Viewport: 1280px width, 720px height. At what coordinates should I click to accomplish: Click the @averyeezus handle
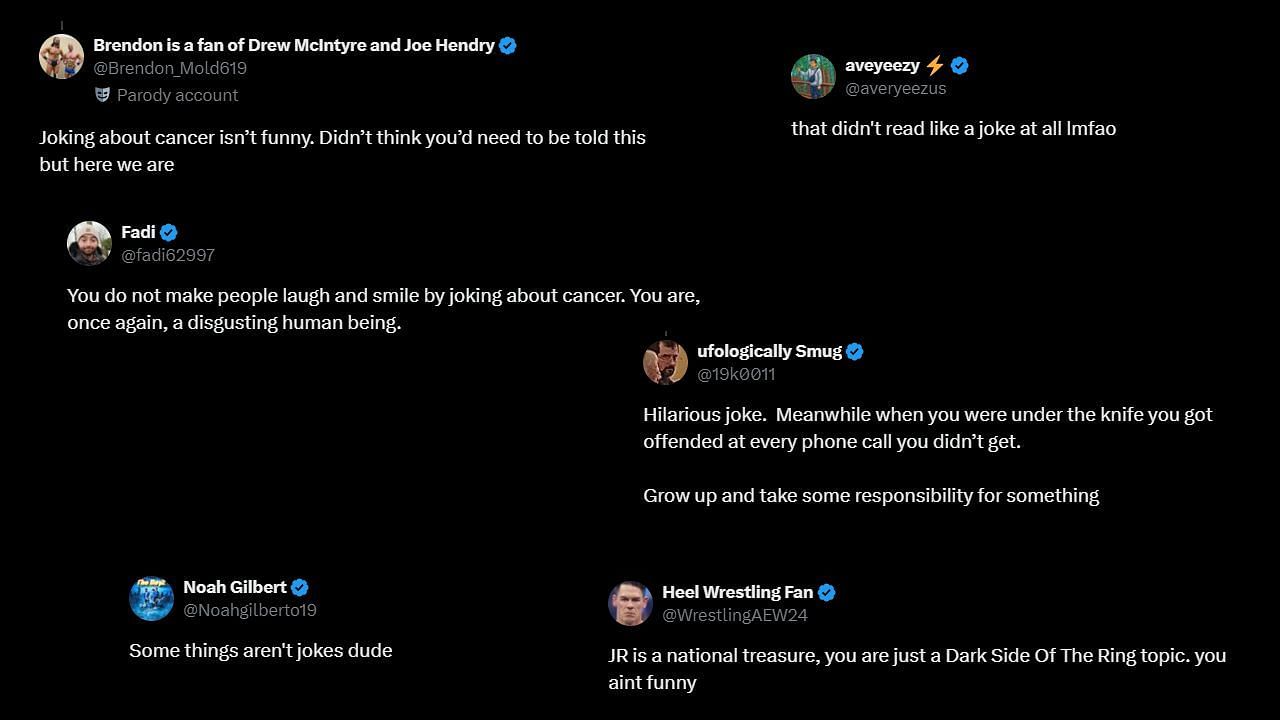(895, 88)
